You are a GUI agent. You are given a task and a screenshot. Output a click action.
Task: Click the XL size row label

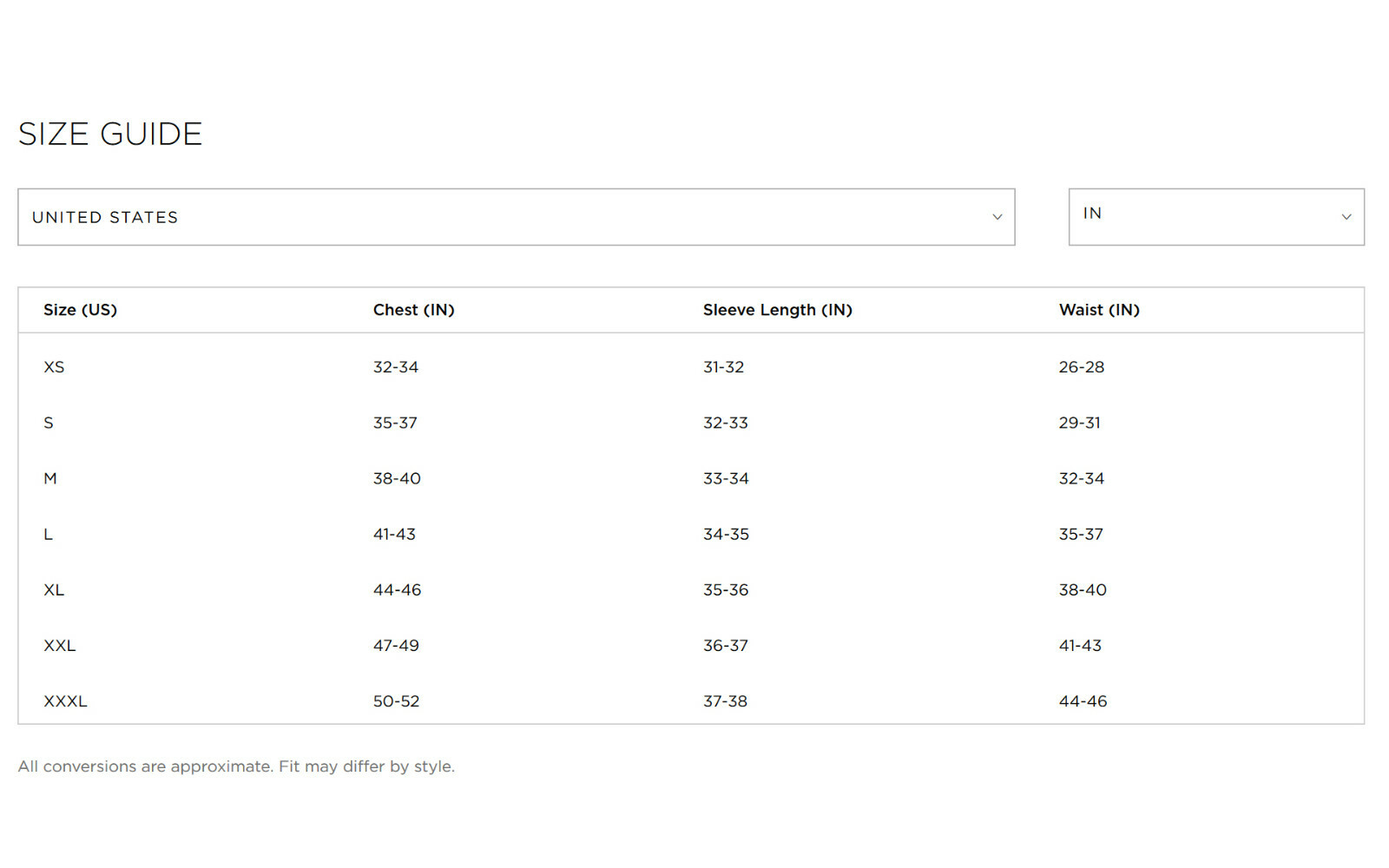tap(54, 589)
